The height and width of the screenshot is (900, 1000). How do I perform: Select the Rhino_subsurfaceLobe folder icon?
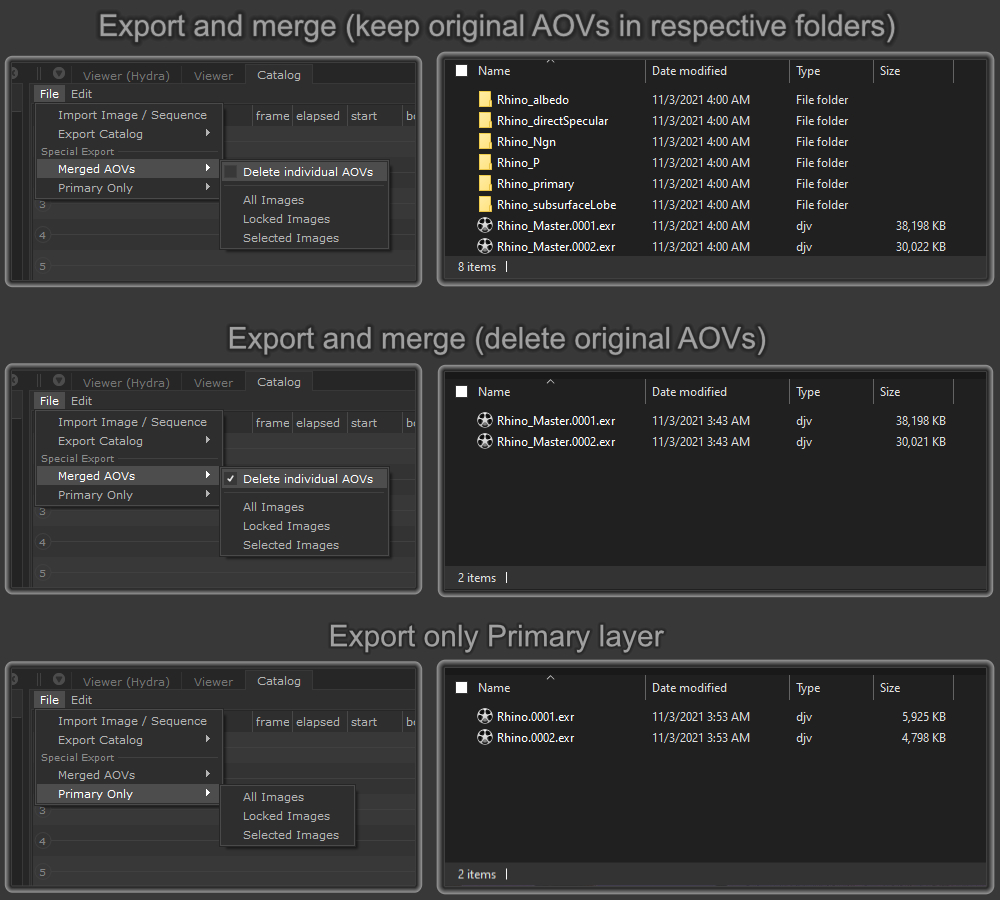tap(485, 205)
